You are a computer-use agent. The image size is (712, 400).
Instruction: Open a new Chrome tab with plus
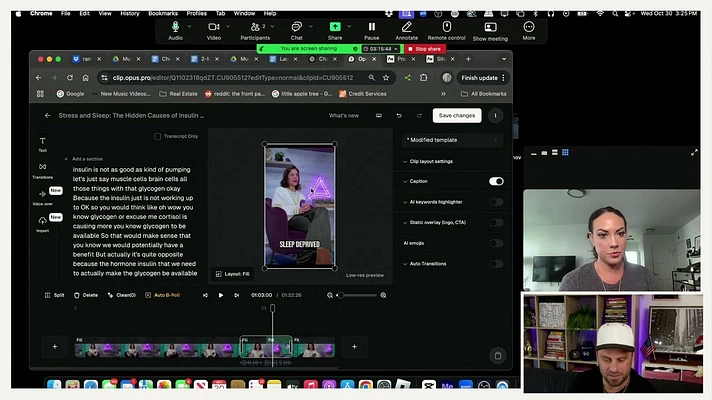pyautogui.click(x=468, y=59)
